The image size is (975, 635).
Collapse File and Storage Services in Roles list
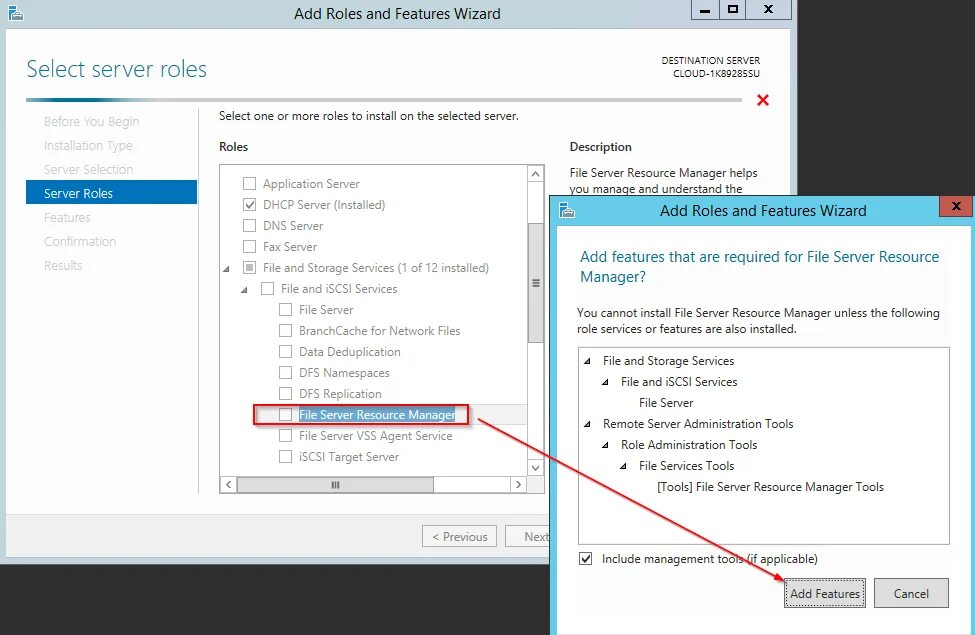[226, 269]
